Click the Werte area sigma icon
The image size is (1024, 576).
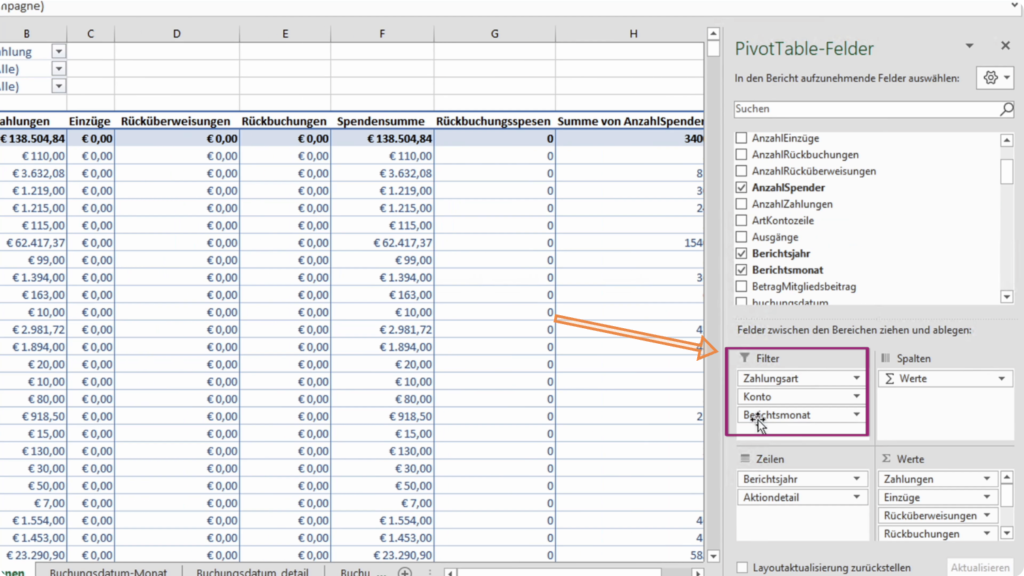coord(886,458)
